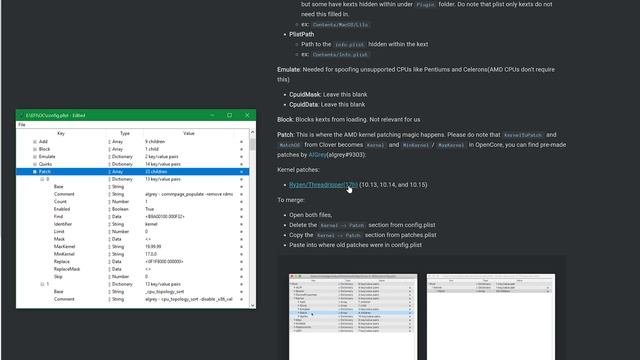Screen dimensions: 640x360
Task: Click the row handle dot for Replace
Action: (x=241, y=262)
